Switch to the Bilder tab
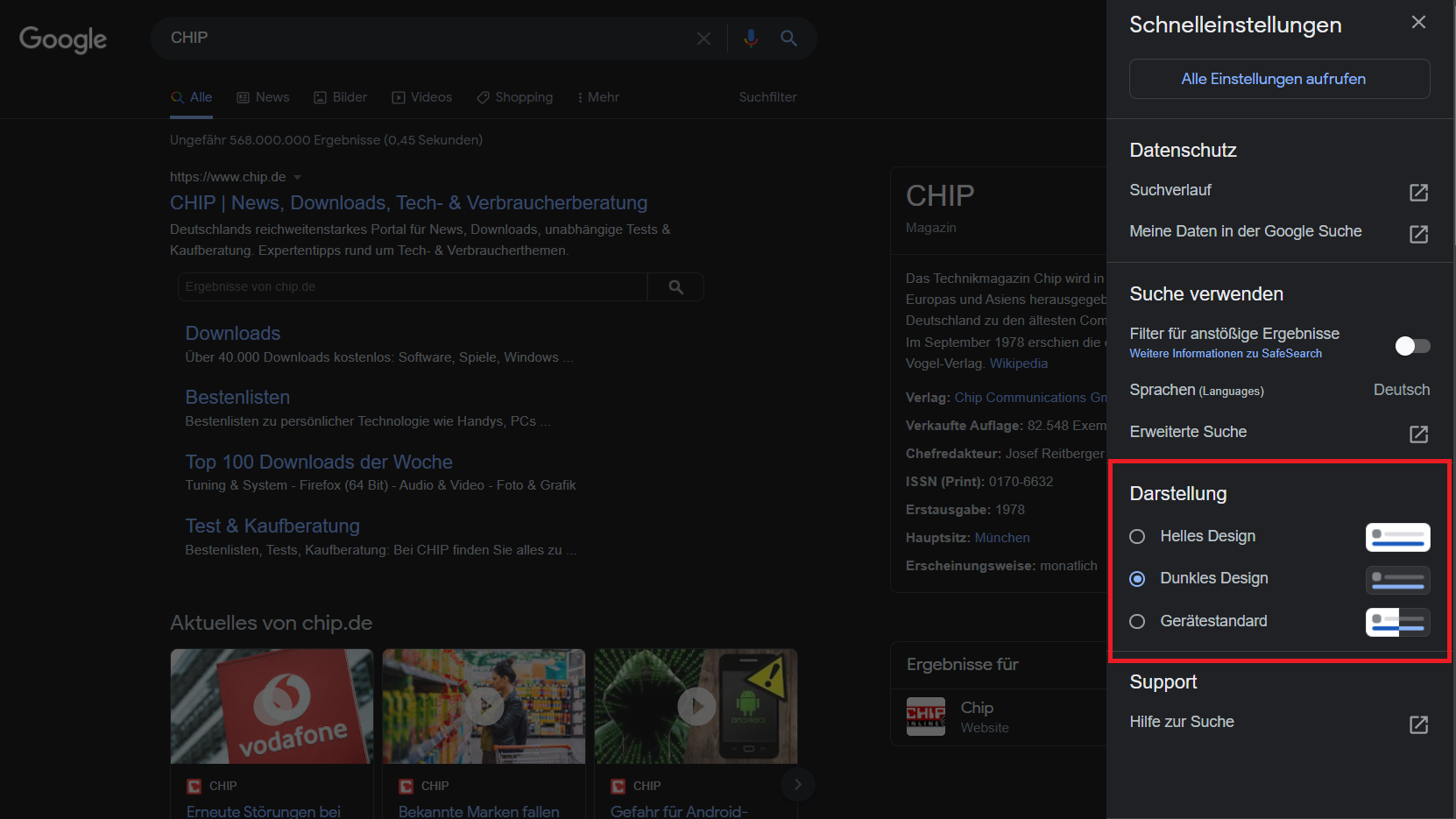Viewport: 1456px width, 819px height. [340, 96]
